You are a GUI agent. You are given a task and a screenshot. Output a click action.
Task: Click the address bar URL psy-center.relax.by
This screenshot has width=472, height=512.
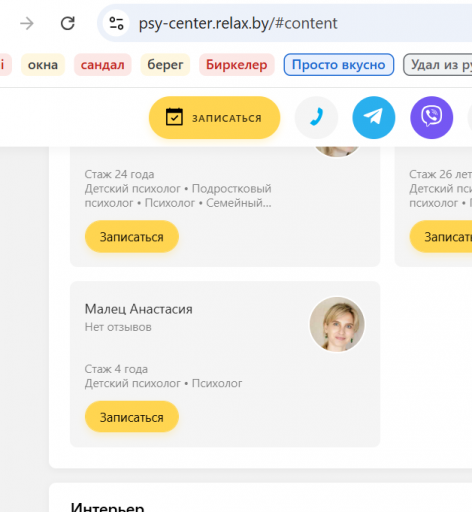238,23
